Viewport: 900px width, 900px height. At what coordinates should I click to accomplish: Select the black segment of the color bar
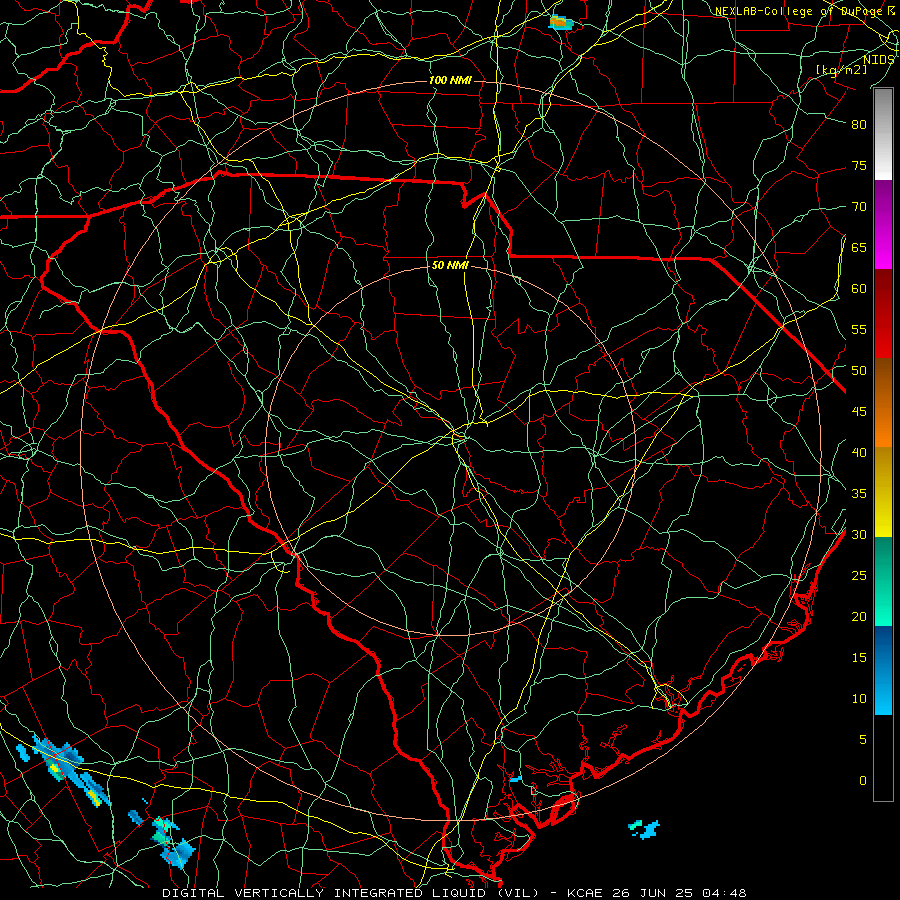click(x=883, y=757)
